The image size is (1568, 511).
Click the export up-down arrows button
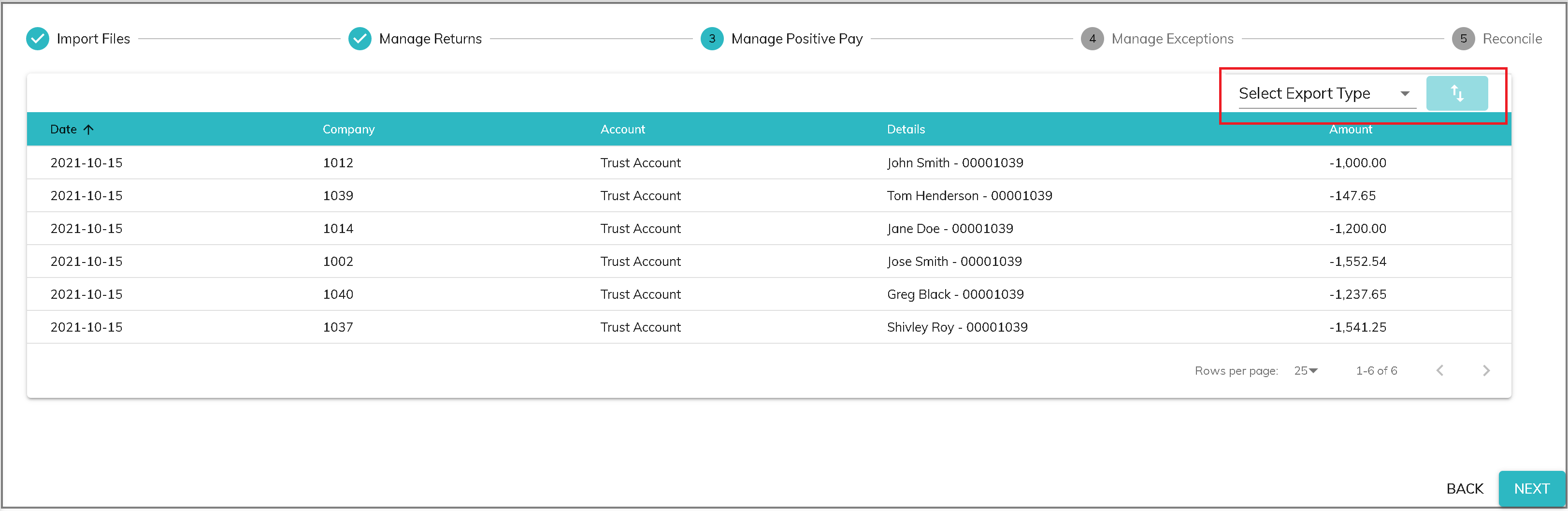click(1456, 93)
